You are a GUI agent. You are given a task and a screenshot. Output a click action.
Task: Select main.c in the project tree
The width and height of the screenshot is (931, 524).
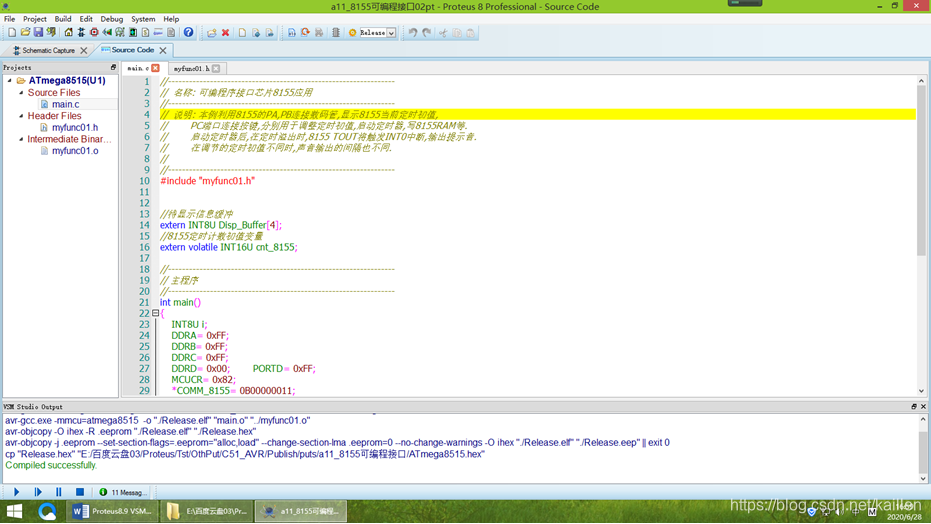pos(65,104)
